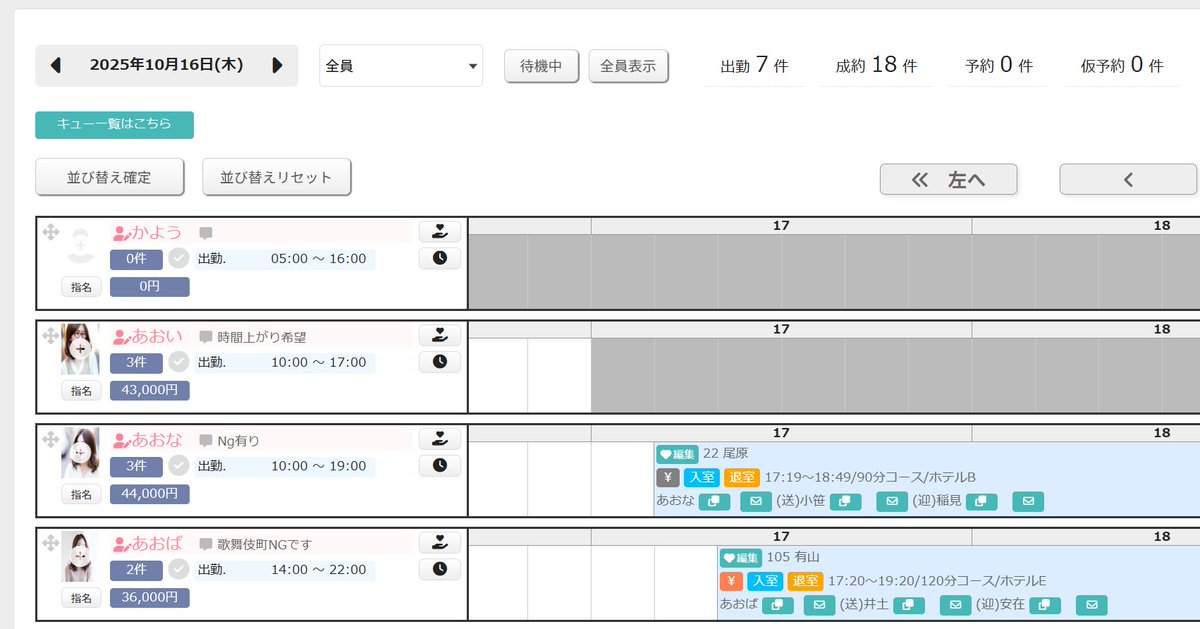Toggle the check circle for かよう
Screen dimensions: 1200x629
point(179,259)
